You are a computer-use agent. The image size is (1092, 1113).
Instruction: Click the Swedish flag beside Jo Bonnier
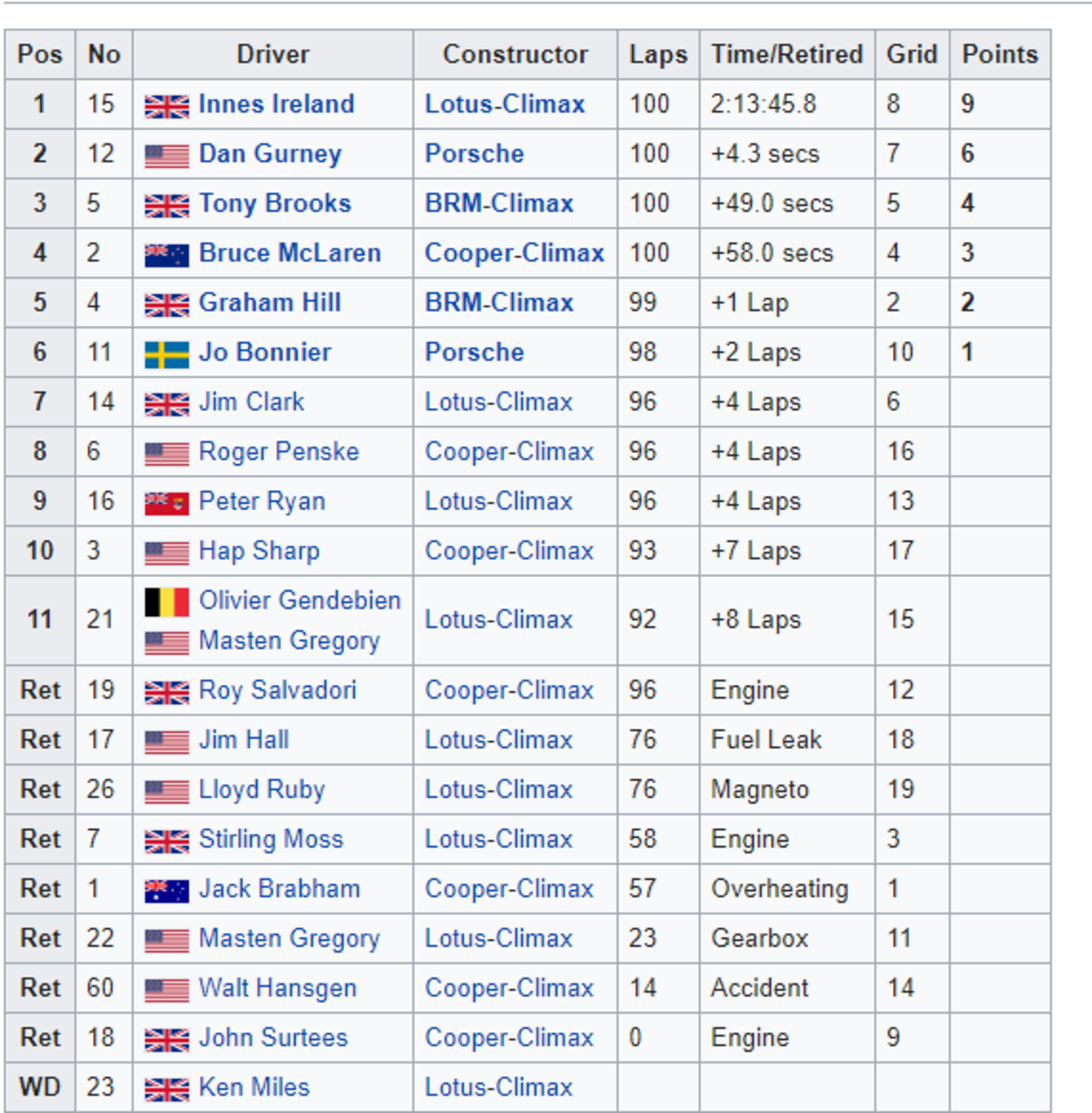(167, 354)
